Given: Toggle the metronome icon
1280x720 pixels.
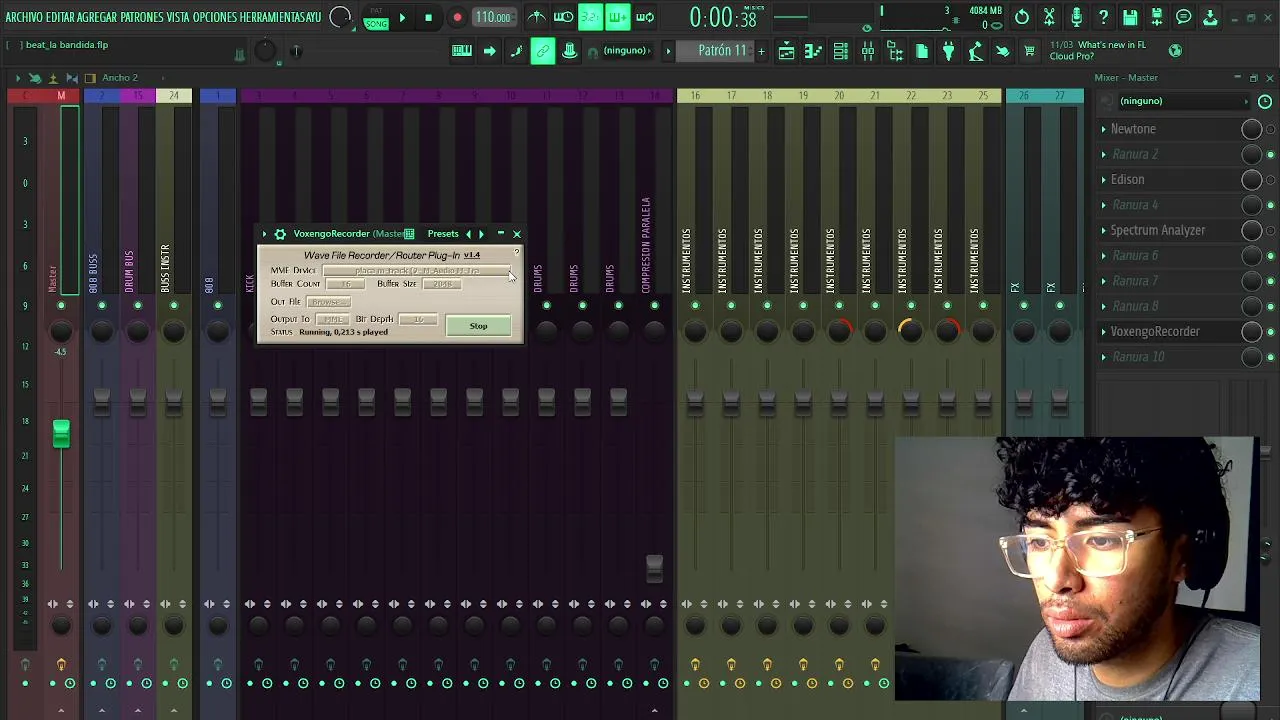Looking at the screenshot, I should point(536,17).
